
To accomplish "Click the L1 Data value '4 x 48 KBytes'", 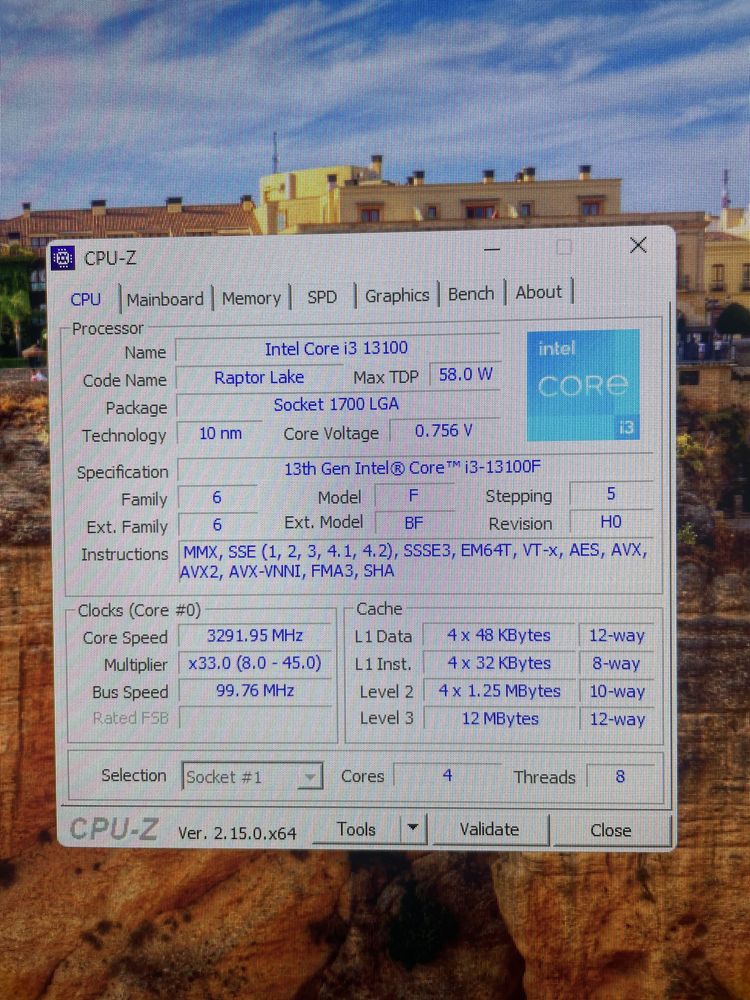I will pos(499,636).
